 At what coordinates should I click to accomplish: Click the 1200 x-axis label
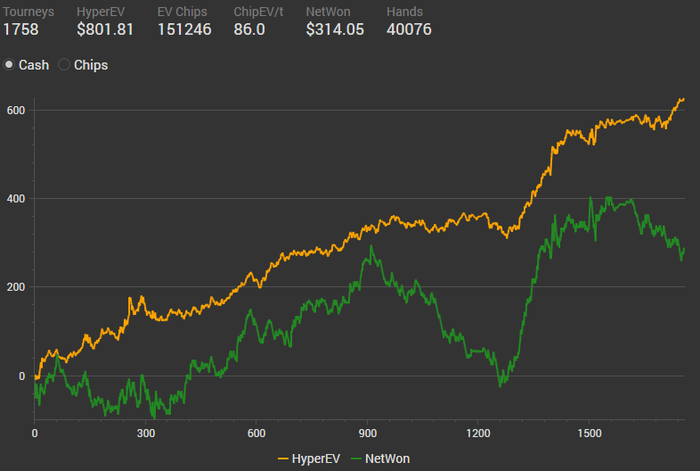pos(478,433)
